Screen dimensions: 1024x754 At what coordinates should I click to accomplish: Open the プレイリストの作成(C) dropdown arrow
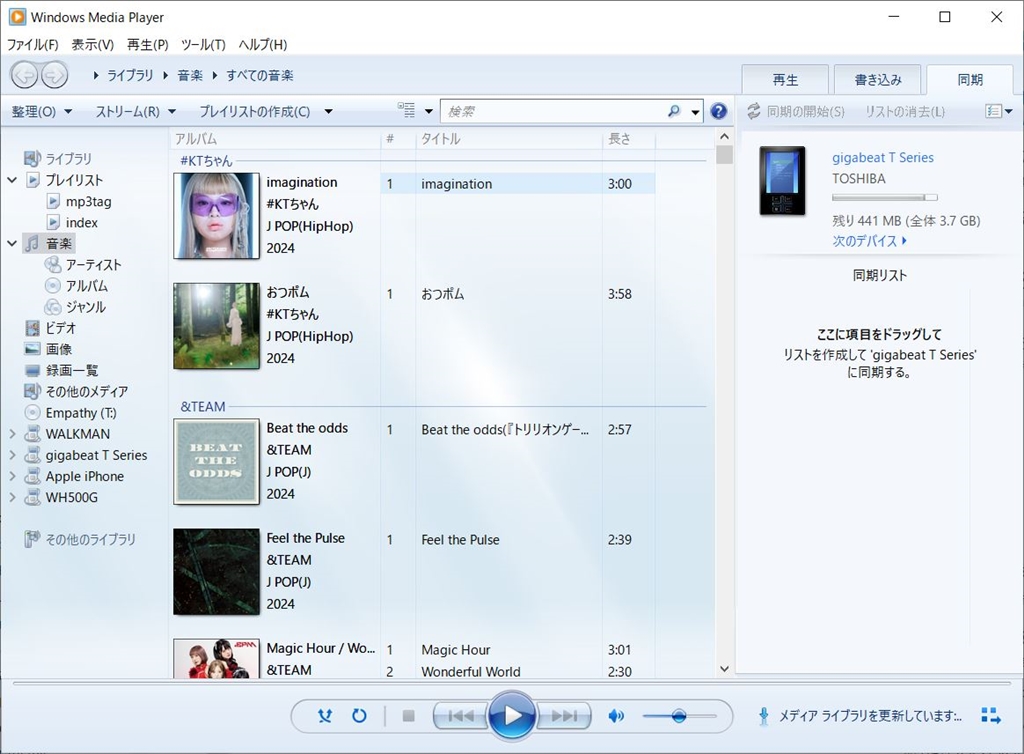tap(328, 112)
